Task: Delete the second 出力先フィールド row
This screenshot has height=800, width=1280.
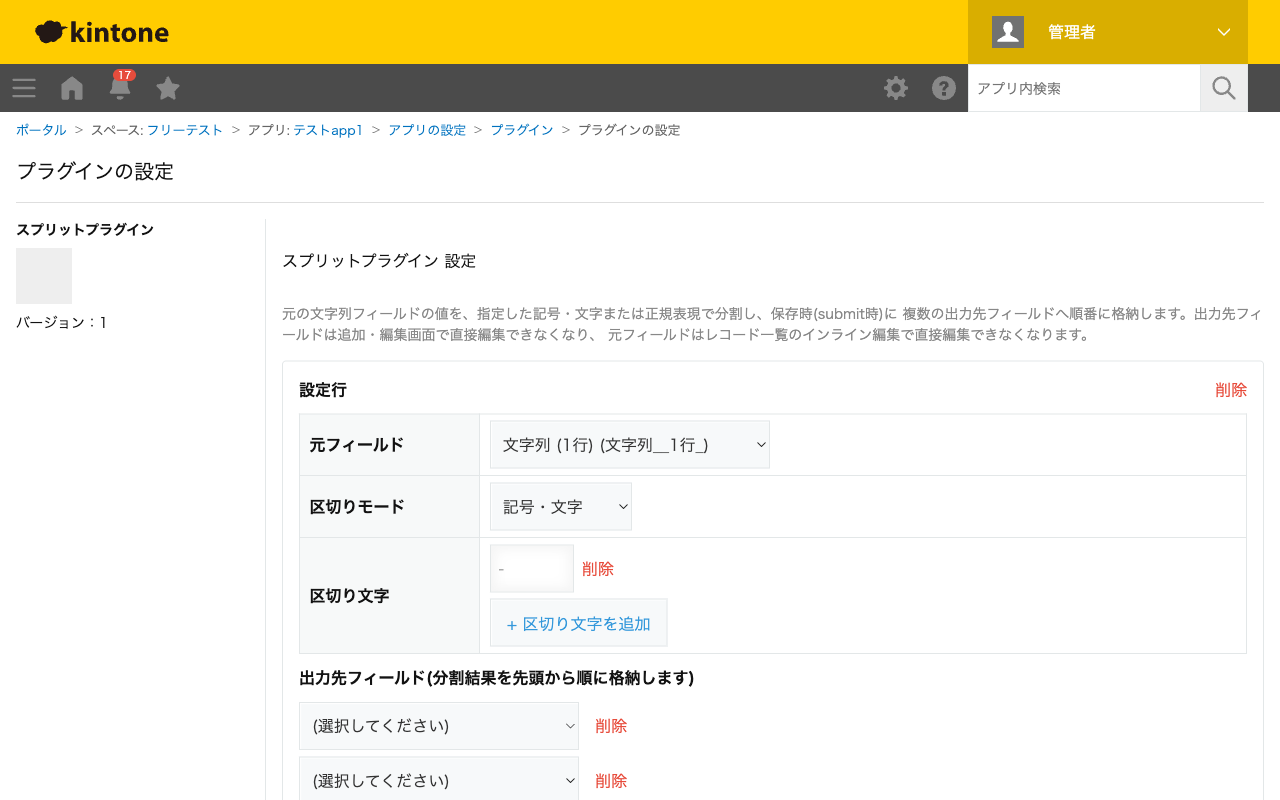Action: [x=611, y=781]
